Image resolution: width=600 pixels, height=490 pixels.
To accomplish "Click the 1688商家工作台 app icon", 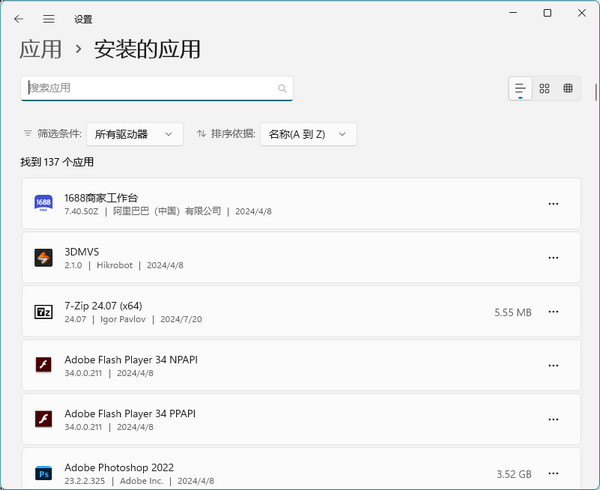I will click(43, 203).
